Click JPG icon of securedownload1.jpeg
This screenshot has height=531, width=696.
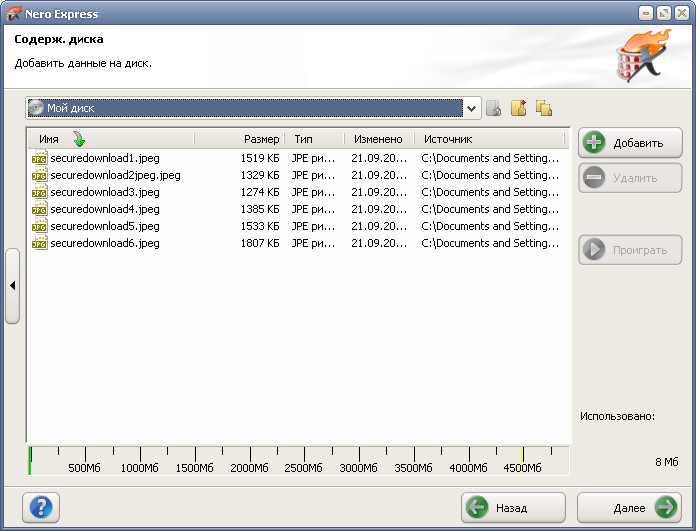coord(40,158)
